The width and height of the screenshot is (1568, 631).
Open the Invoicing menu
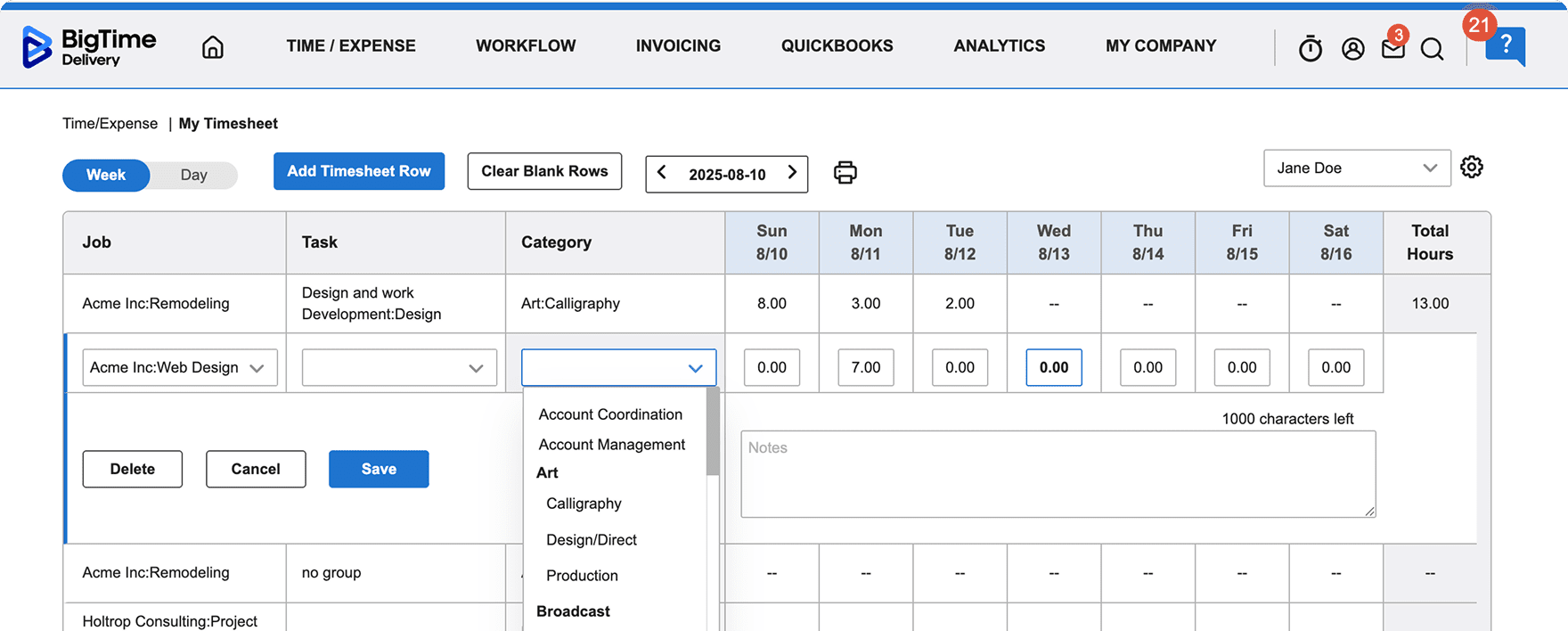(678, 45)
